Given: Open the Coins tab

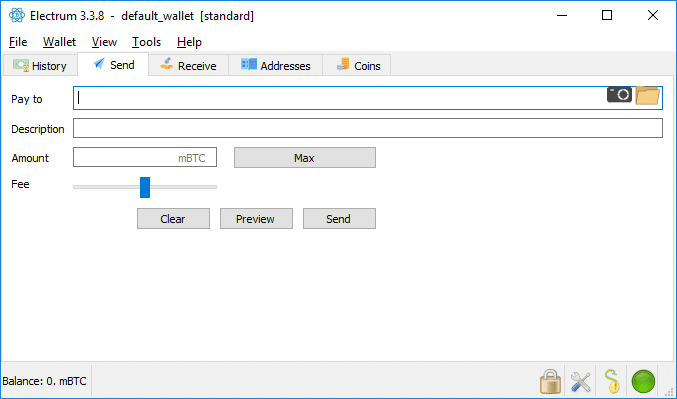Looking at the screenshot, I should tap(357, 66).
